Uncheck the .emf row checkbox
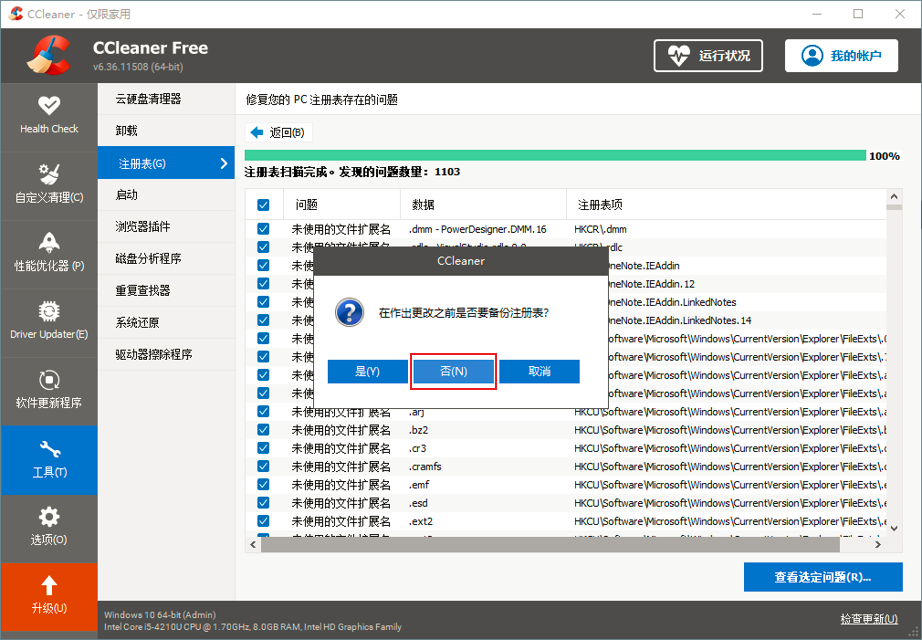The image size is (922, 640). (263, 485)
